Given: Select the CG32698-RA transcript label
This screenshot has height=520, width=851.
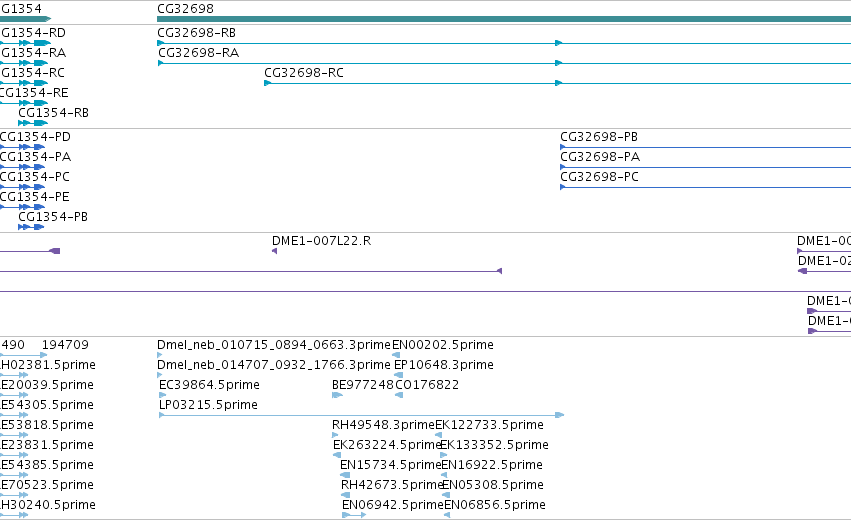Looking at the screenshot, I should coord(198,53).
